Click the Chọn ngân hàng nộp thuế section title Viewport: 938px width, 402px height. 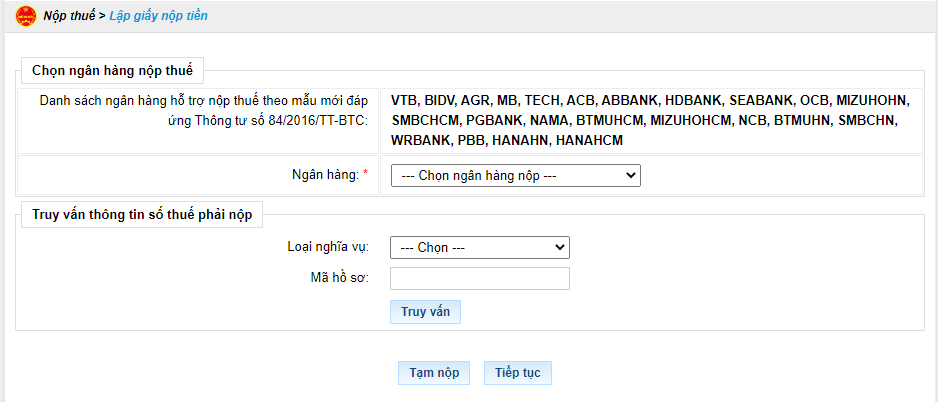pyautogui.click(x=112, y=70)
